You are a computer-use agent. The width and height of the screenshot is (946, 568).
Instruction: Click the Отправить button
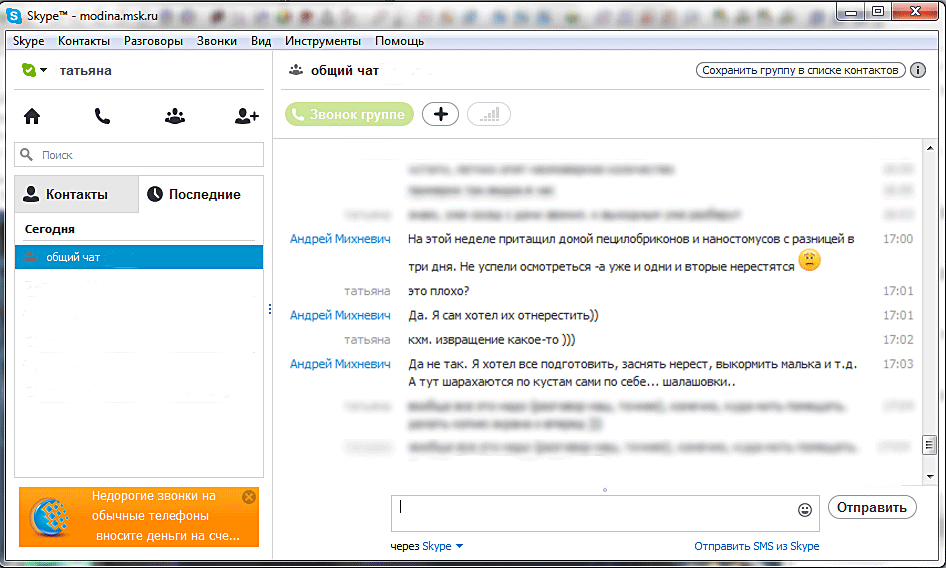tap(872, 508)
